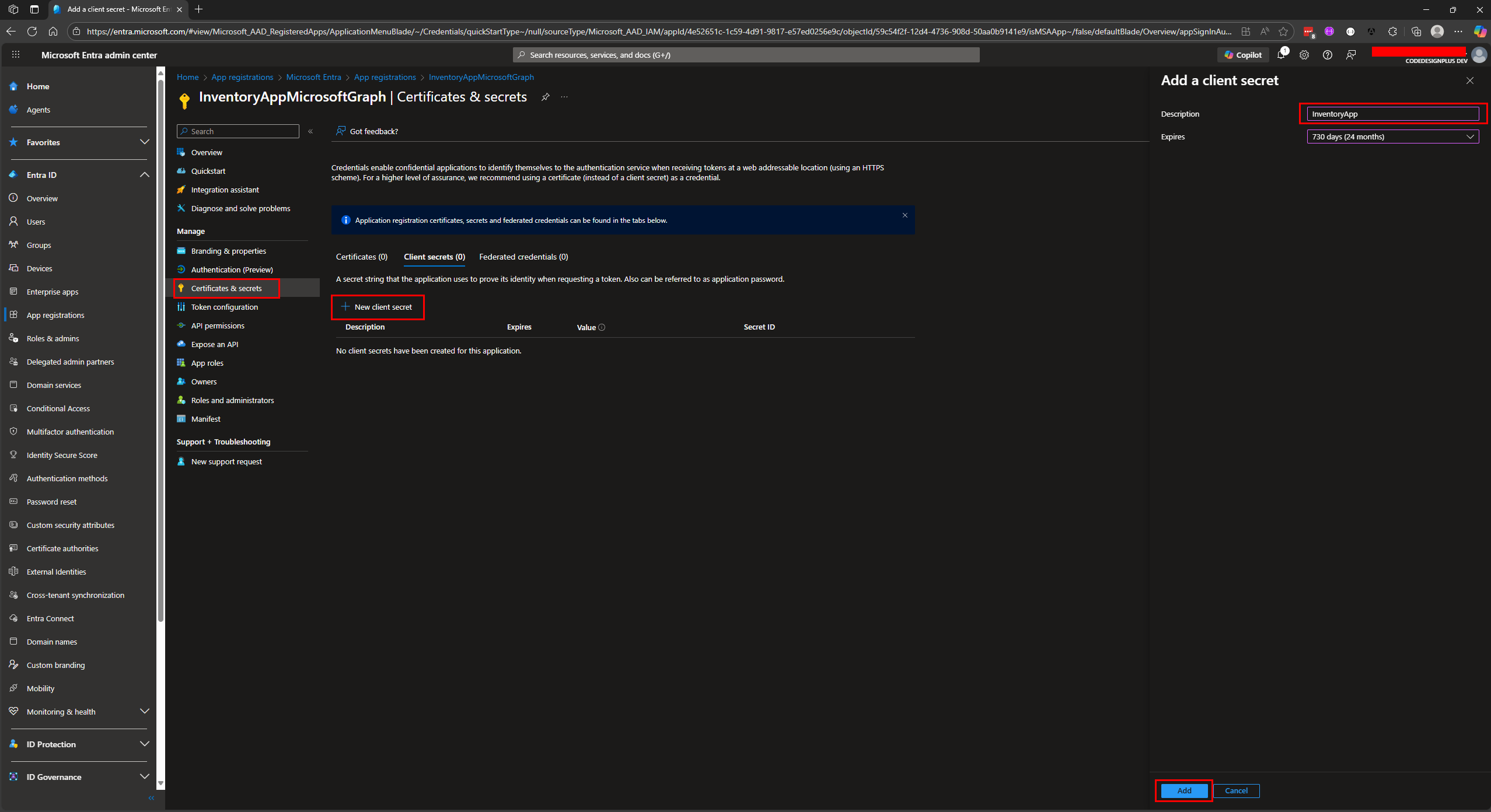Open the help question mark icon
The width and height of the screenshot is (1491, 812).
point(1328,55)
